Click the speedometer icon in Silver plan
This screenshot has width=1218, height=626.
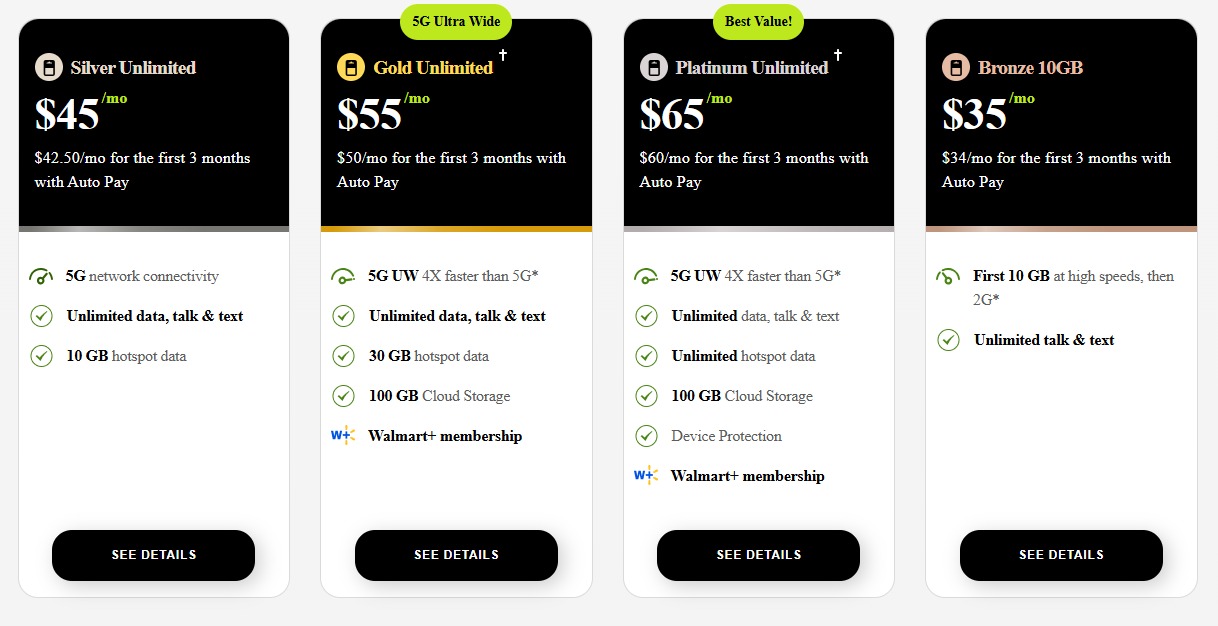coord(41,277)
